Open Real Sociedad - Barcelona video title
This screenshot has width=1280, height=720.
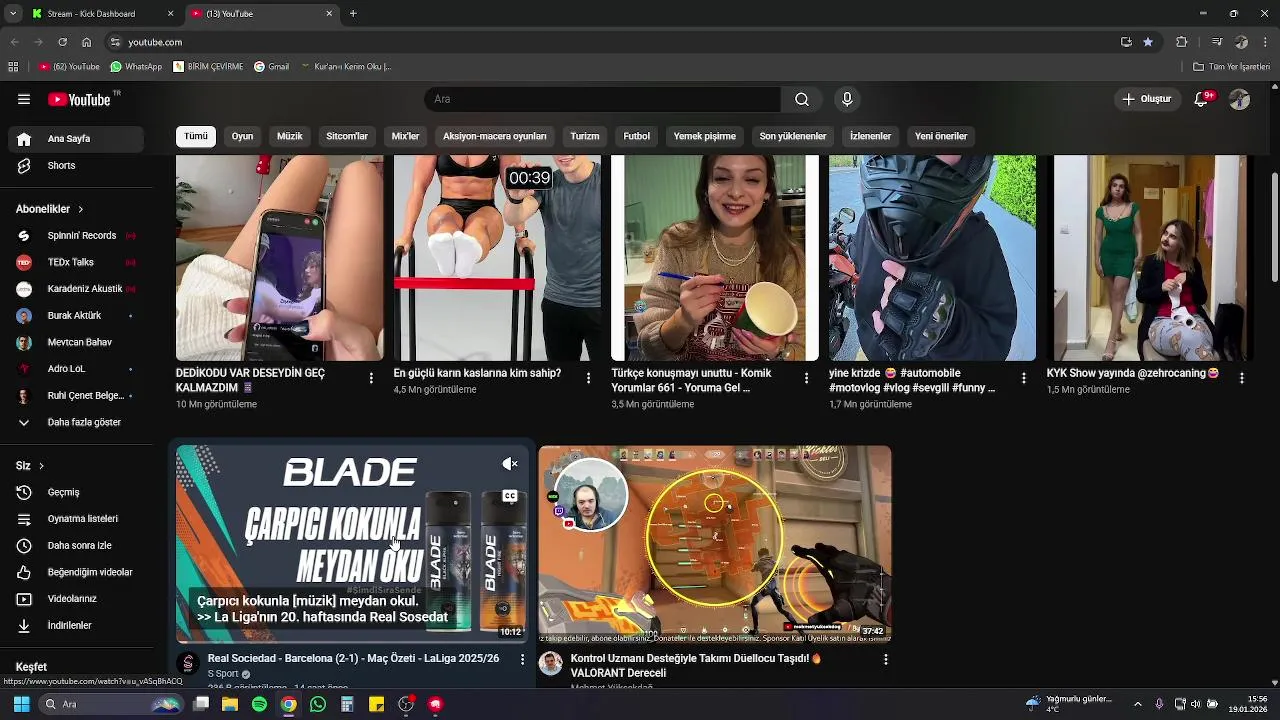click(x=353, y=659)
